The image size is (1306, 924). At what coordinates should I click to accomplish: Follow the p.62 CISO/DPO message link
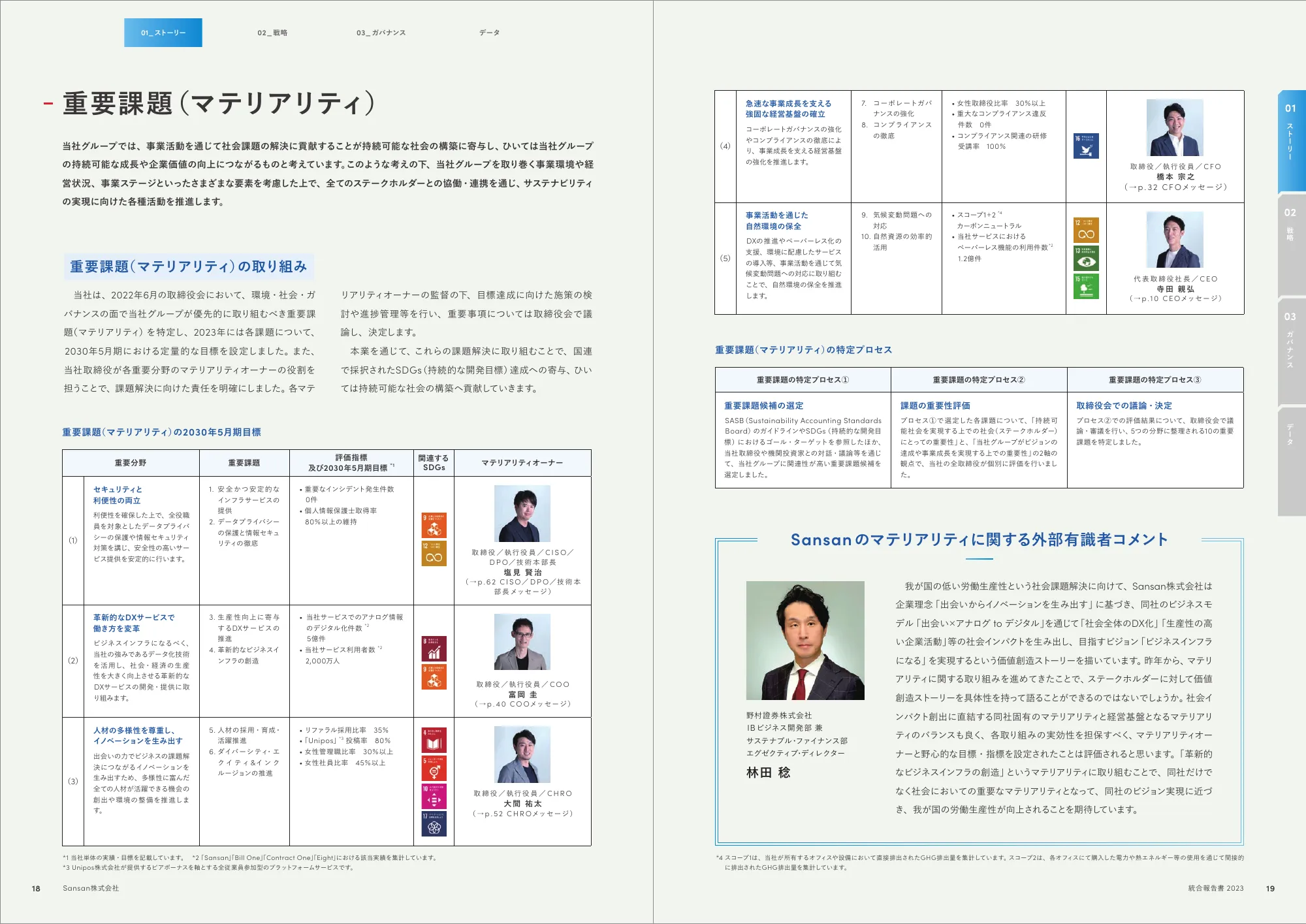click(523, 586)
